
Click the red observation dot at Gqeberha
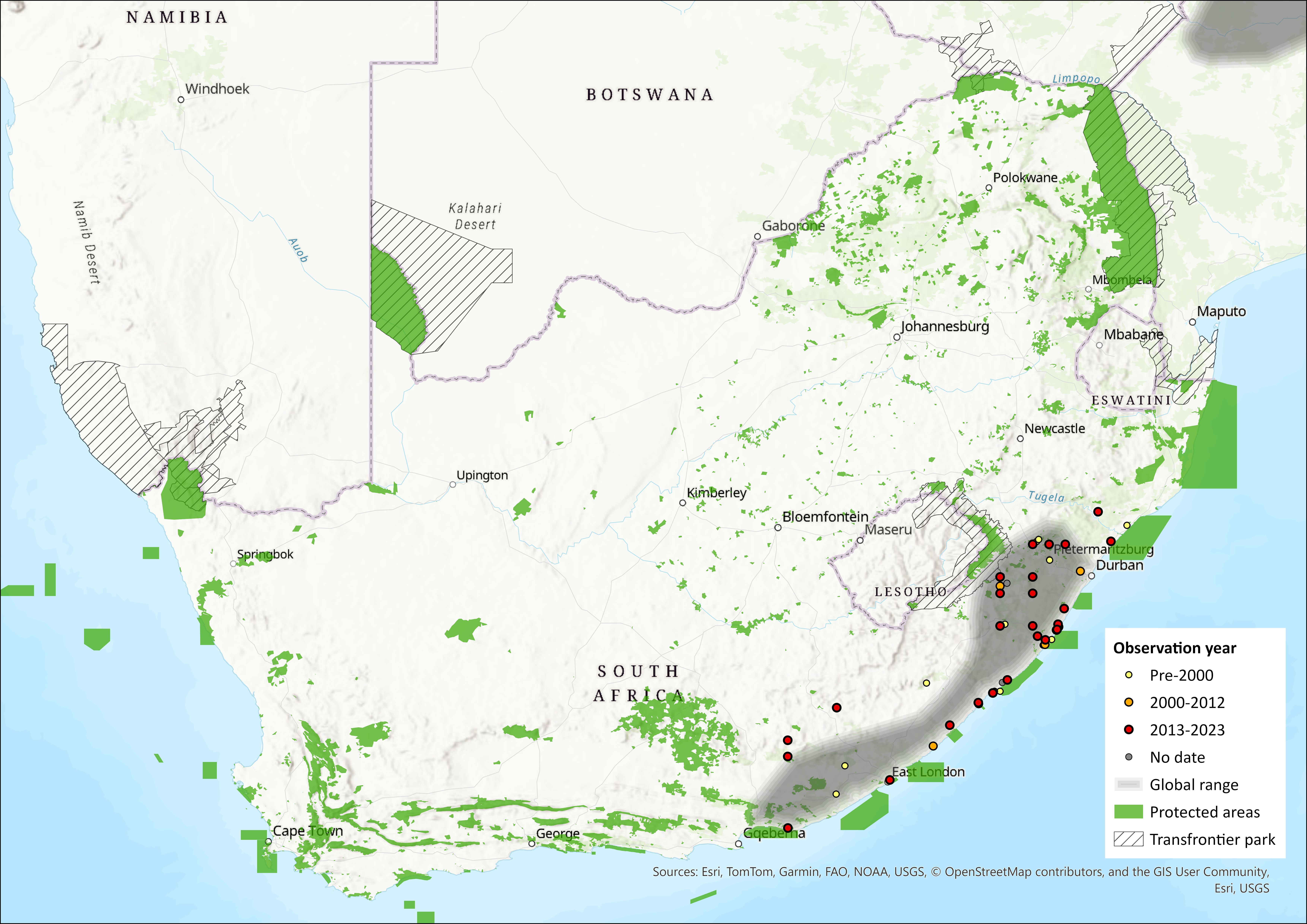pos(788,828)
